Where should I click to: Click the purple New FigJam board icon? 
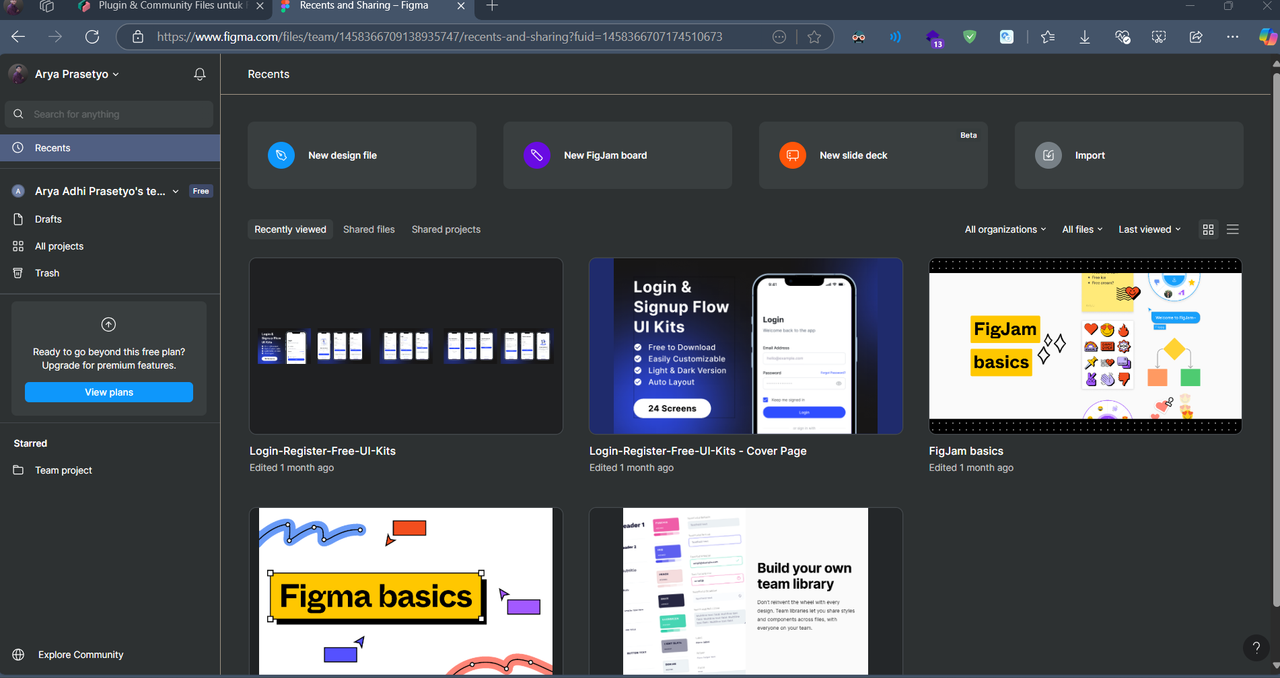click(537, 155)
